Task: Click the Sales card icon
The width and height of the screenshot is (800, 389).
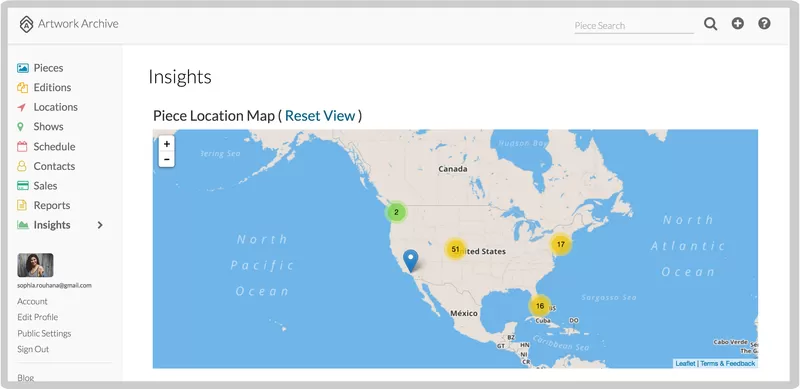Action: tap(22, 186)
